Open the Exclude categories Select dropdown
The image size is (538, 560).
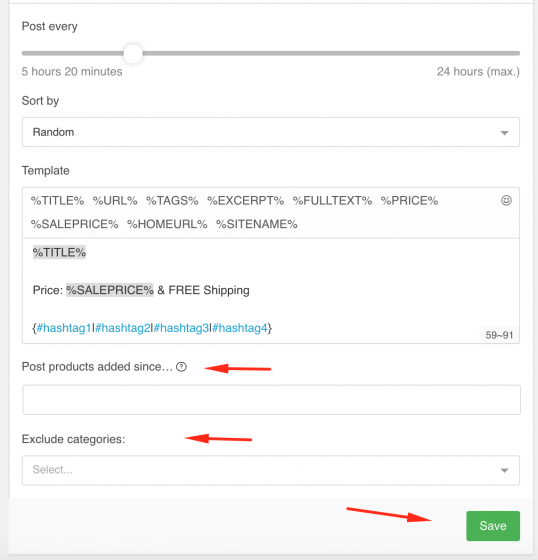[271, 470]
